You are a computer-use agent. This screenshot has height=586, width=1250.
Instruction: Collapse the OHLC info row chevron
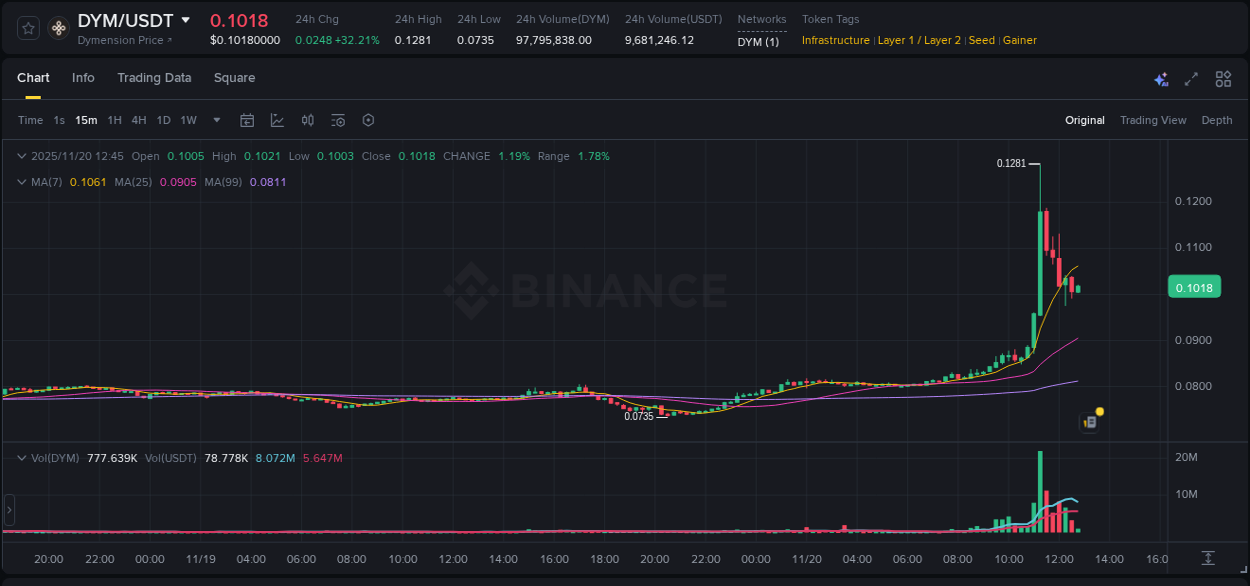[x=21, y=156]
